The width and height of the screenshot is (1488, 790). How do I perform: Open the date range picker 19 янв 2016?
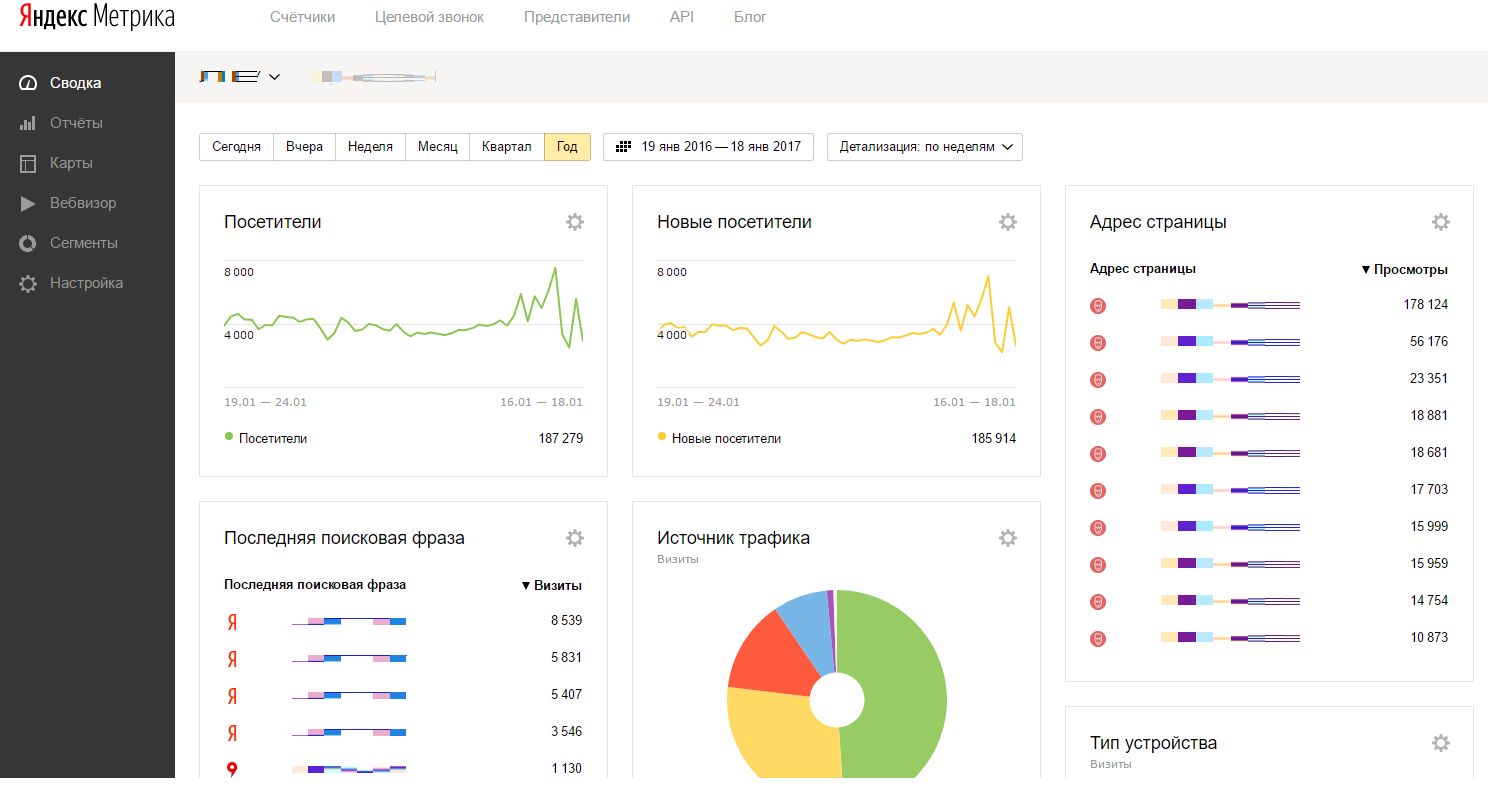[709, 147]
